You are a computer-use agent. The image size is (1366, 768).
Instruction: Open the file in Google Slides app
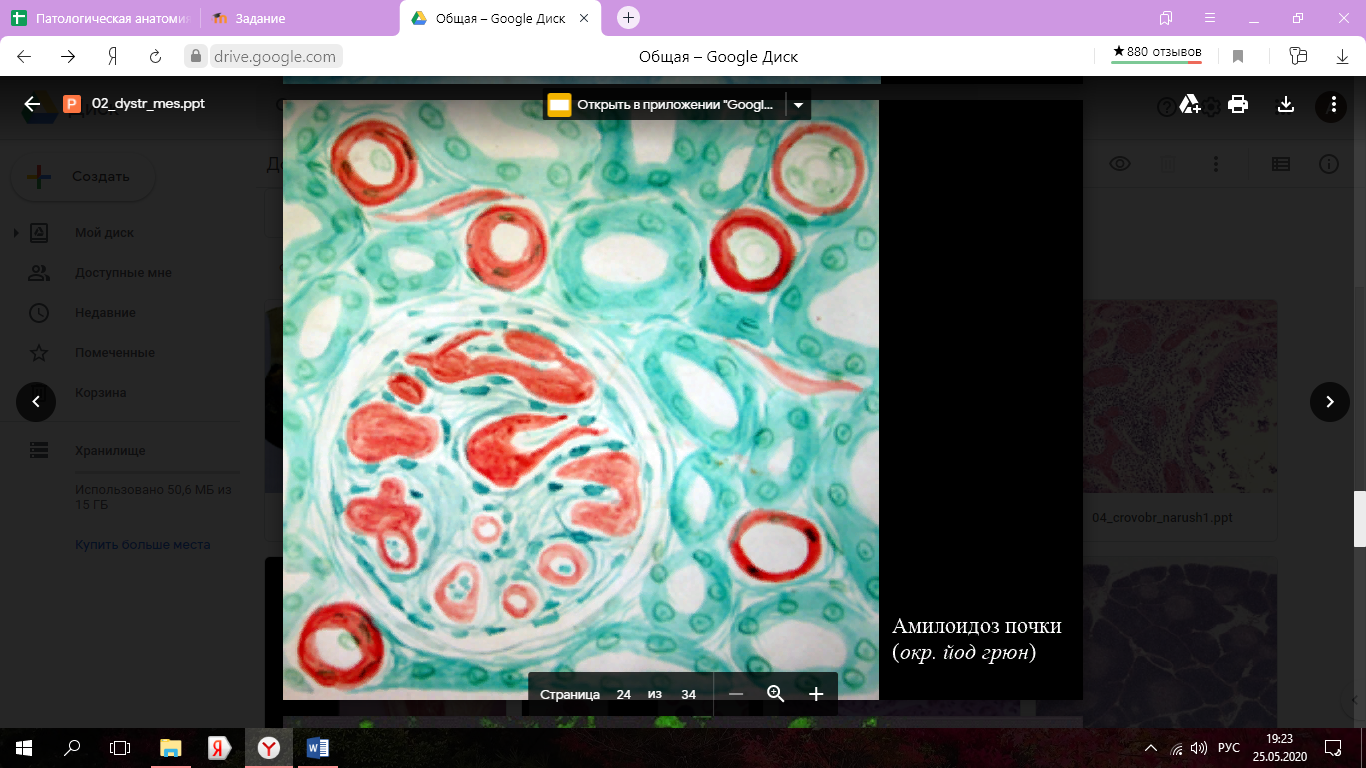click(x=664, y=104)
